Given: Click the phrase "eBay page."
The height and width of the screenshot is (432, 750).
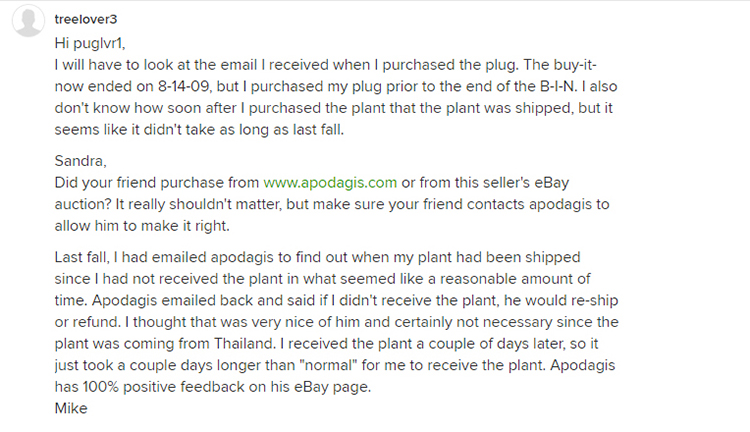Looking at the screenshot, I should (x=332, y=387).
